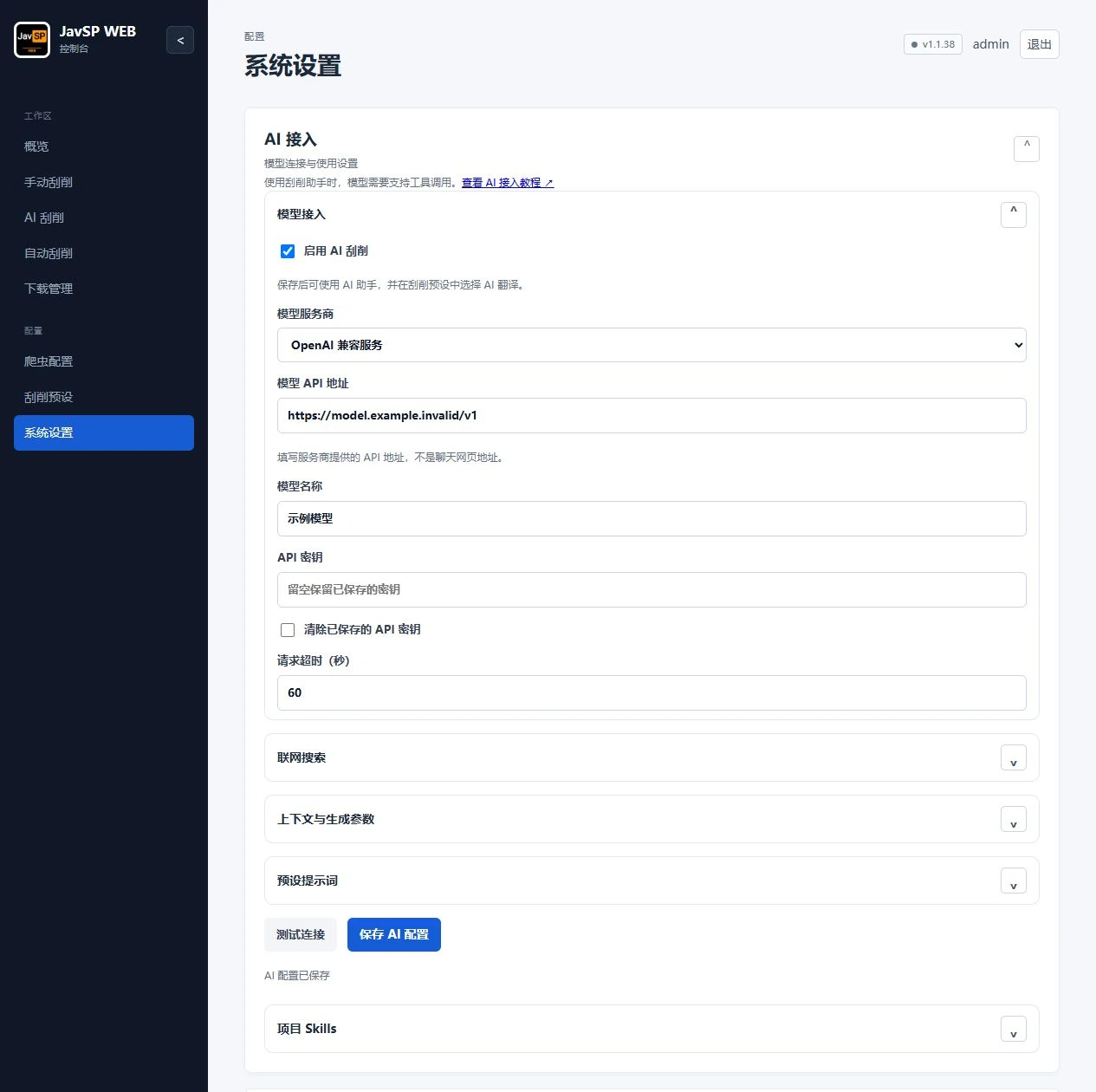The image size is (1096, 1092).
Task: Collapse the AI 接入 section
Action: 1027,148
